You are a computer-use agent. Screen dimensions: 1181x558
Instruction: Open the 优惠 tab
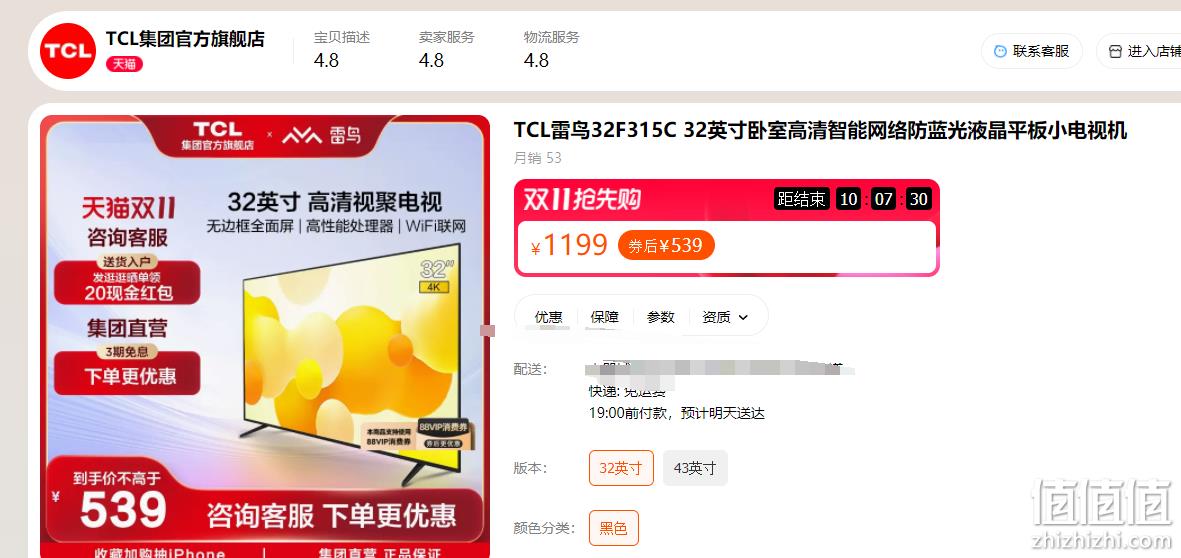pyautogui.click(x=548, y=317)
